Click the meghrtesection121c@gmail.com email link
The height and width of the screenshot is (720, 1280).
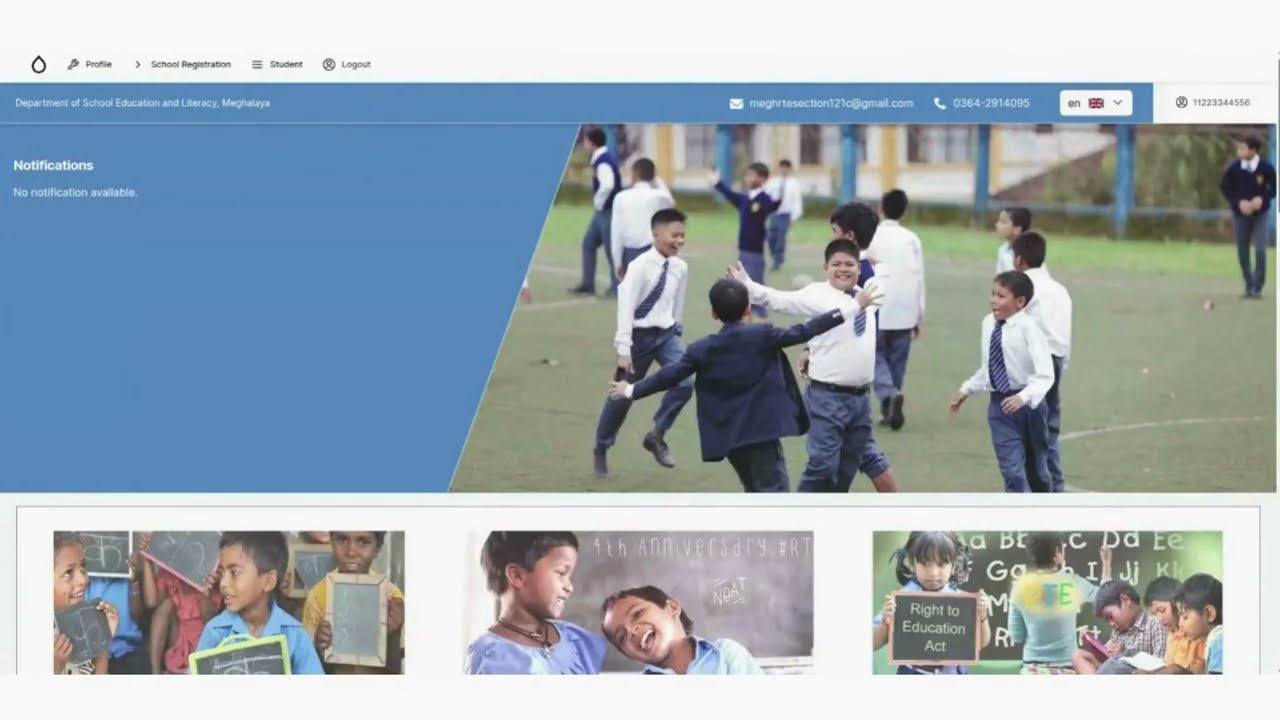point(831,103)
